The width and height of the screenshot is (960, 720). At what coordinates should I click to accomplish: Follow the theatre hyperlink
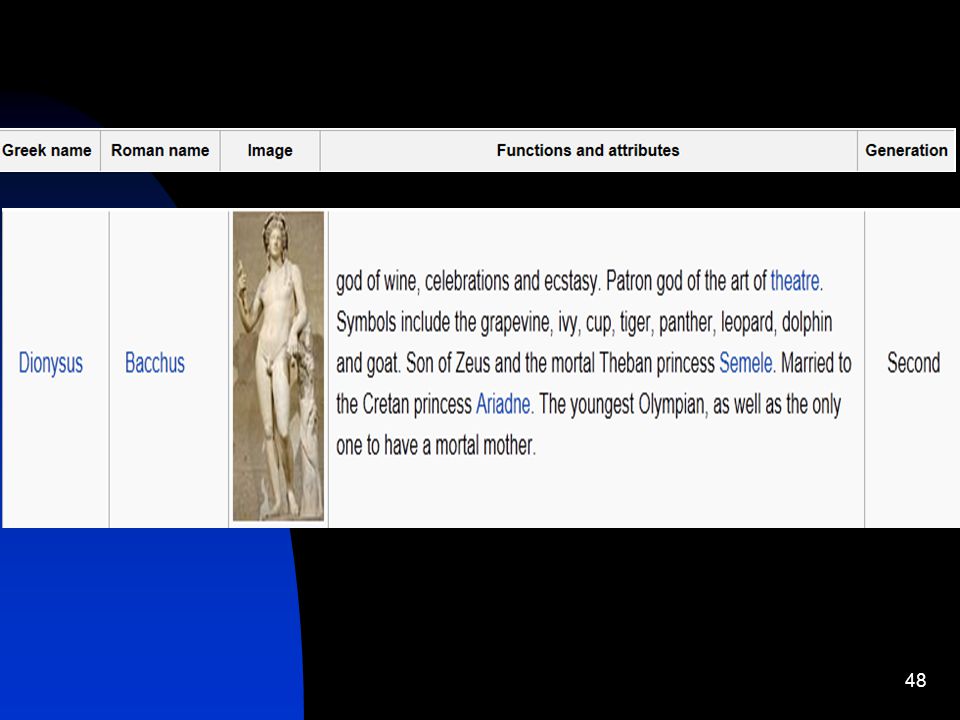(795, 281)
